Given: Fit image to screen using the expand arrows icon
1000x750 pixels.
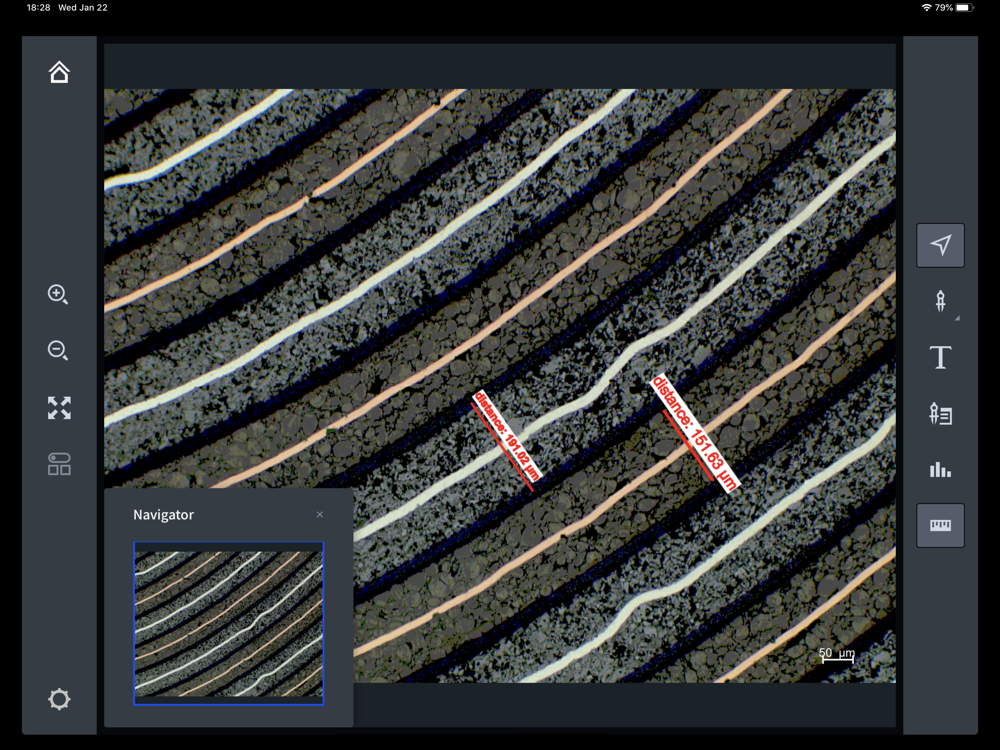Looking at the screenshot, I should pos(59,408).
